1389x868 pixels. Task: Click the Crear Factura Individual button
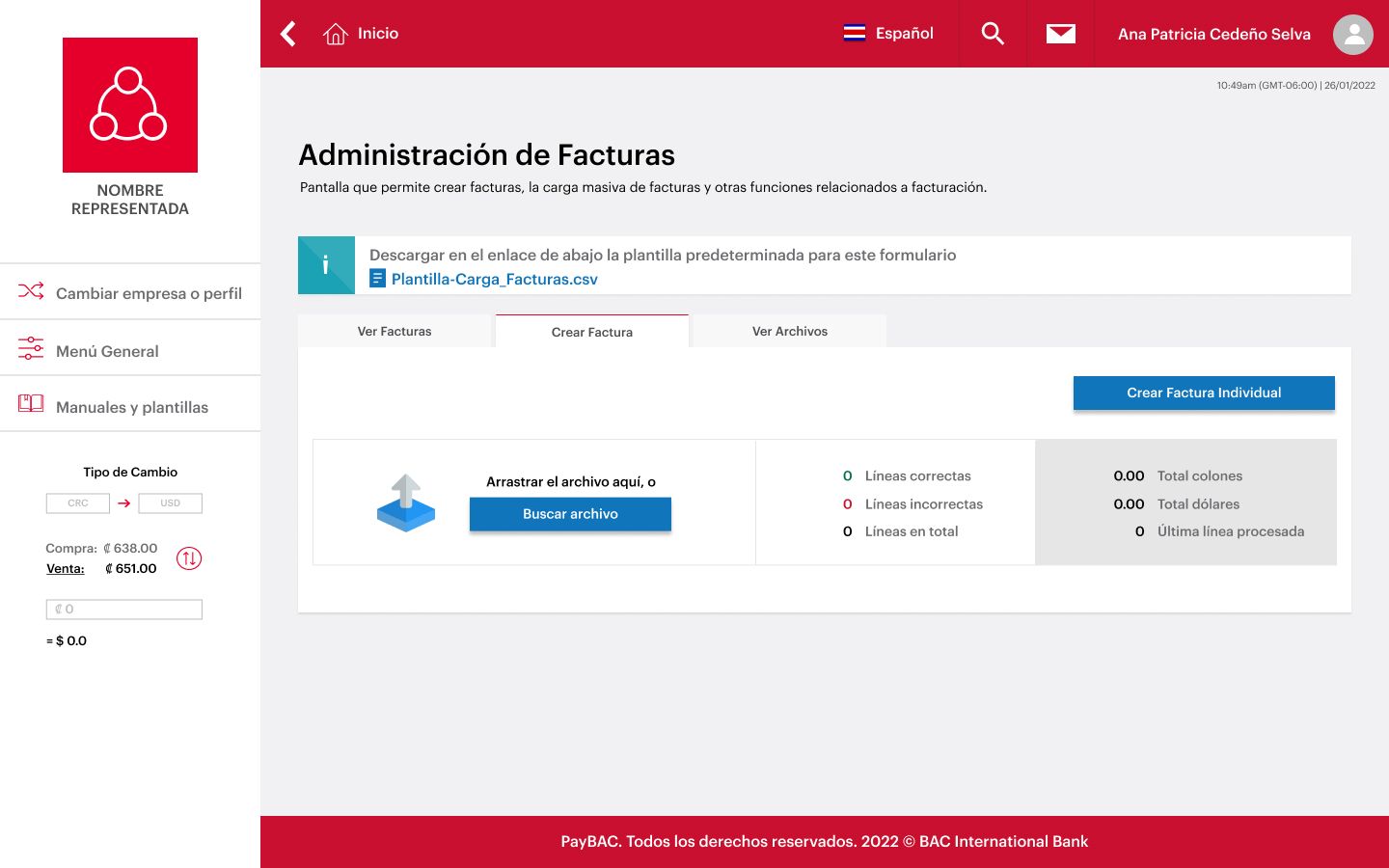point(1204,393)
